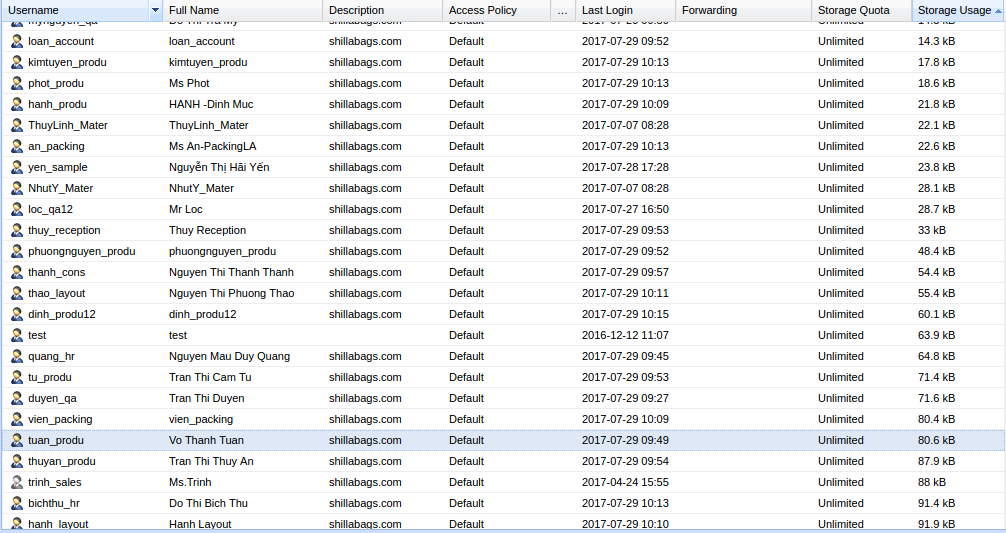The height and width of the screenshot is (533, 1006).
Task: Click full name 'Tran Thi Thuy An'
Action: [211, 461]
